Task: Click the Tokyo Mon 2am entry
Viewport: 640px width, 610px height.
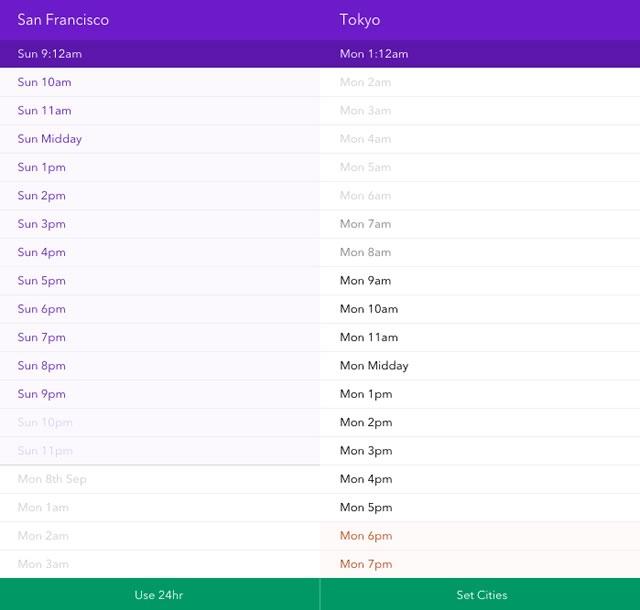Action: (480, 82)
